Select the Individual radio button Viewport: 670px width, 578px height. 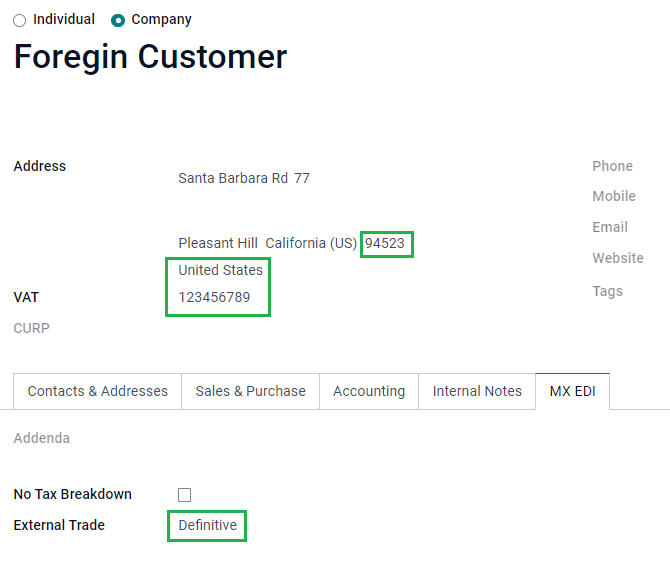[20, 20]
